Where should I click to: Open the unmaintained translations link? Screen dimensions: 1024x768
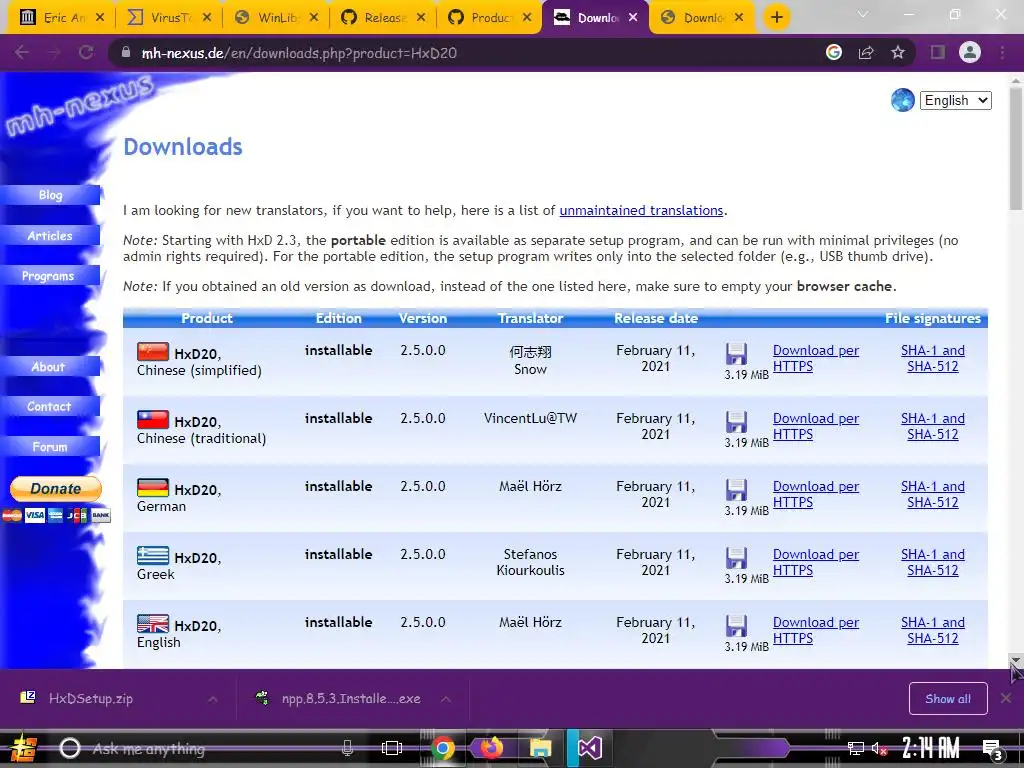point(641,210)
